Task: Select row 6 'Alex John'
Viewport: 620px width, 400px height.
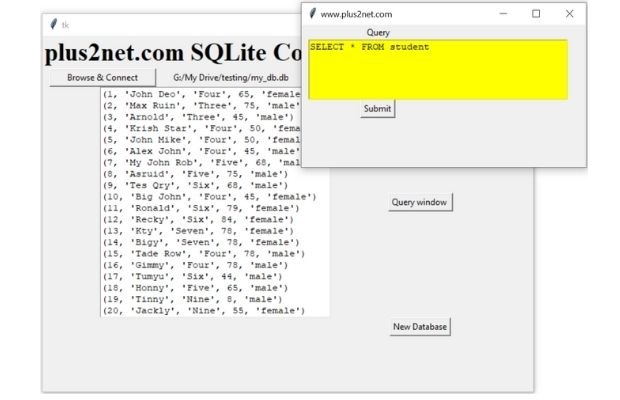Action: (x=202, y=151)
